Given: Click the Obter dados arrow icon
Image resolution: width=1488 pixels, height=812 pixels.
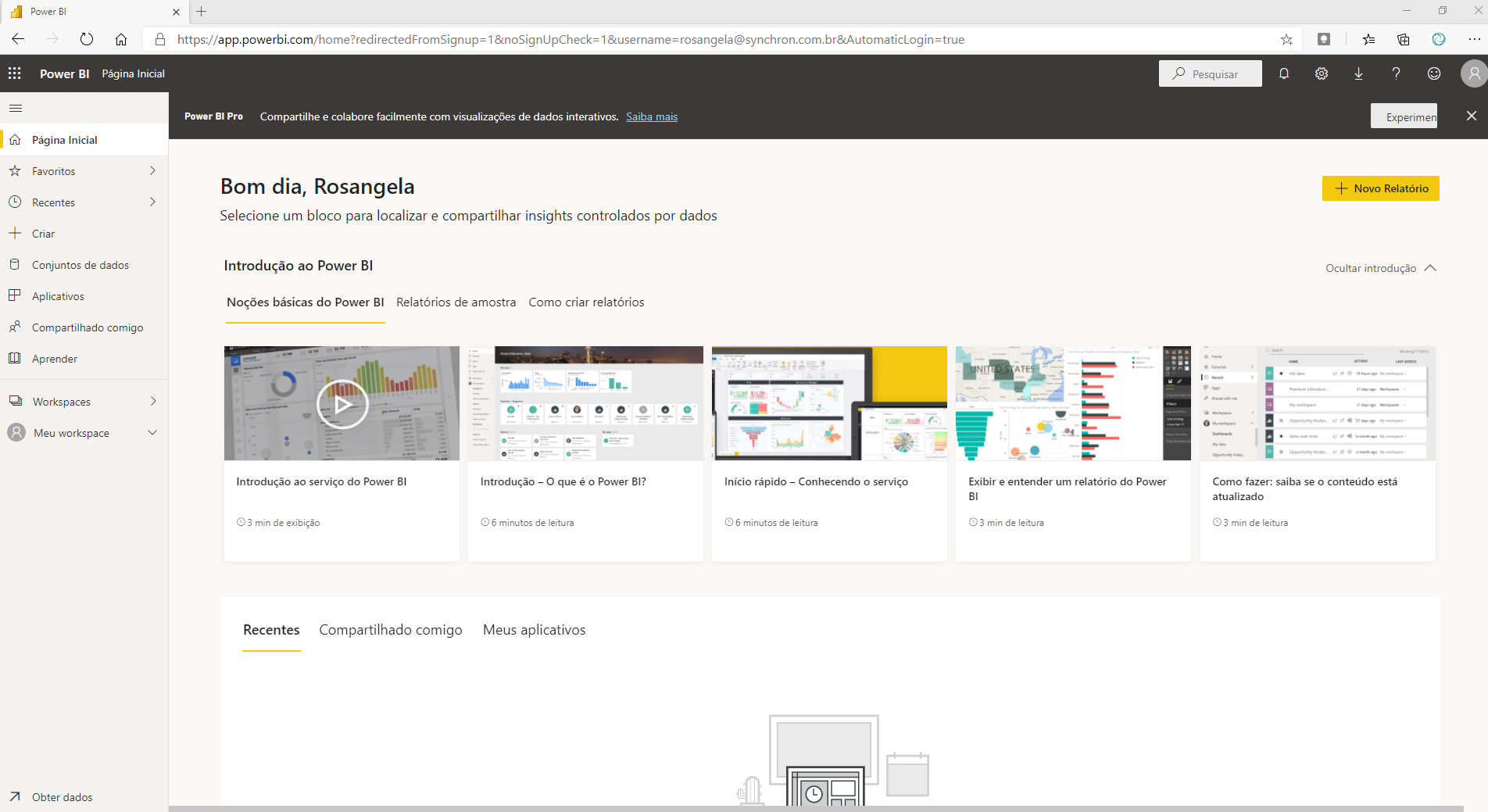Looking at the screenshot, I should tap(15, 796).
